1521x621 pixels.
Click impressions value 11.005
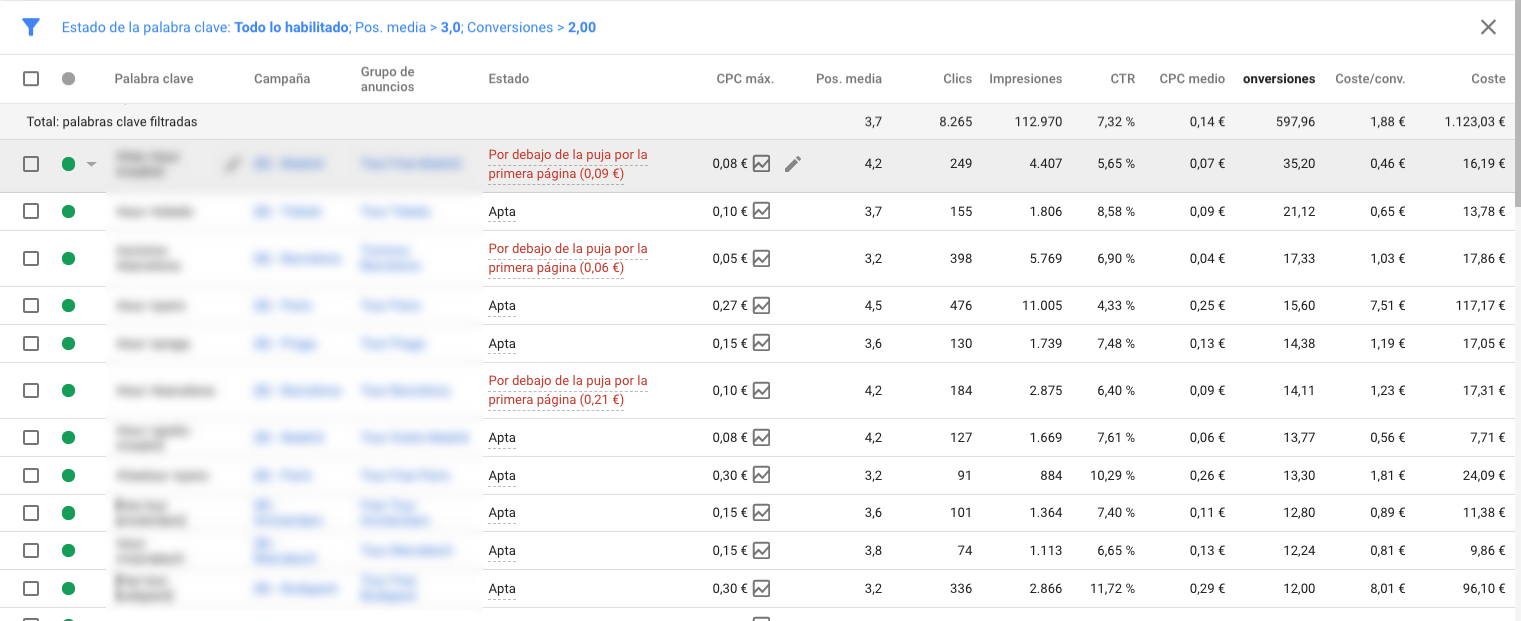(x=1042, y=305)
